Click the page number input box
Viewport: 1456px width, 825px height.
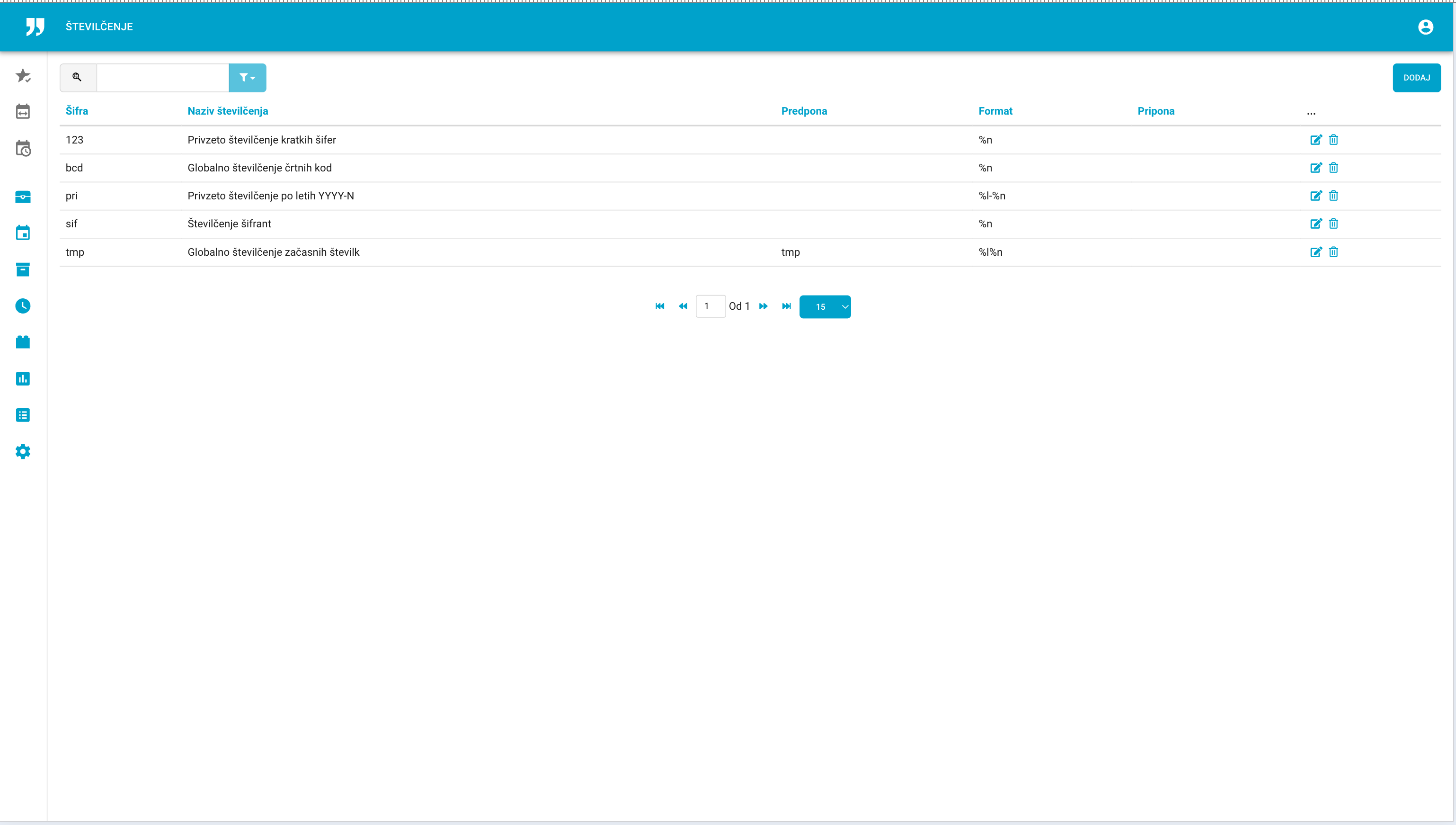pyautogui.click(x=710, y=306)
